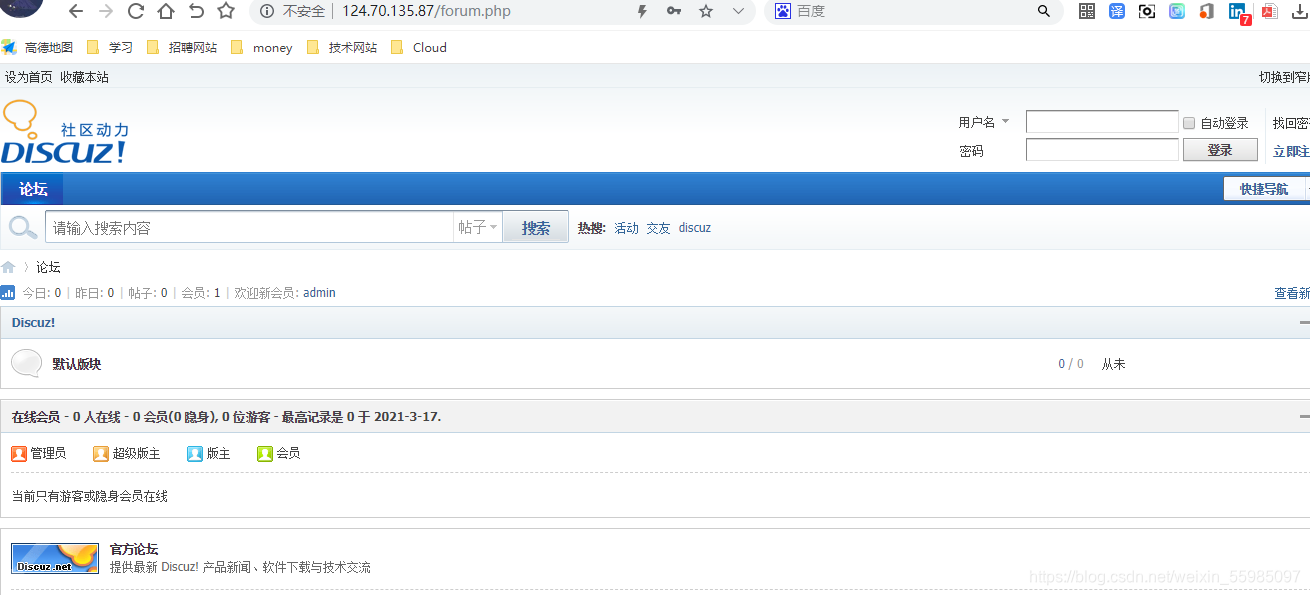Image resolution: width=1310 pixels, height=595 pixels.
Task: Open the translate 译 extension icon
Action: 1117,11
